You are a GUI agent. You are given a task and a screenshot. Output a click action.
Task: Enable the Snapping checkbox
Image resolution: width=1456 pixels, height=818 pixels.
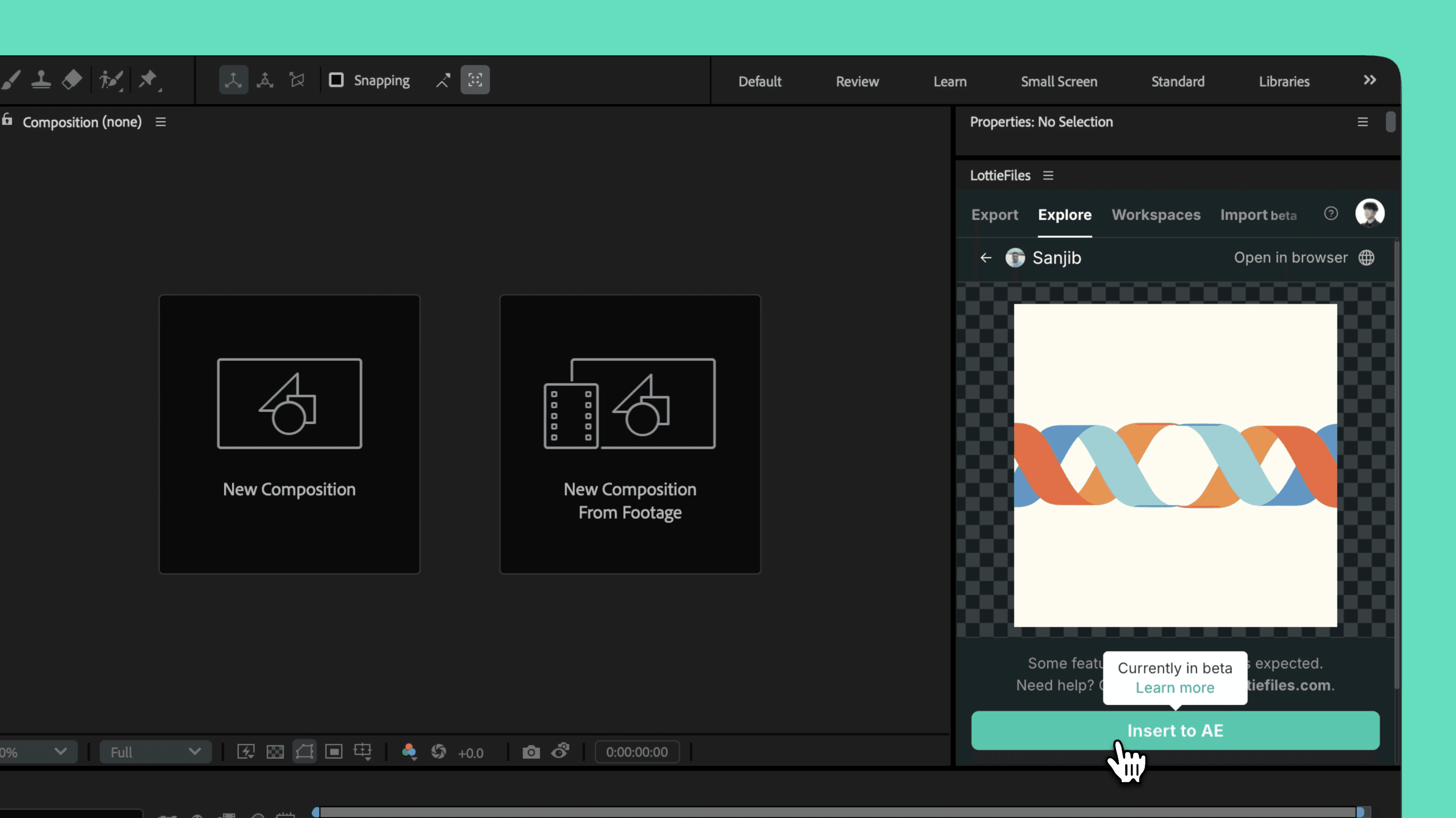point(336,80)
